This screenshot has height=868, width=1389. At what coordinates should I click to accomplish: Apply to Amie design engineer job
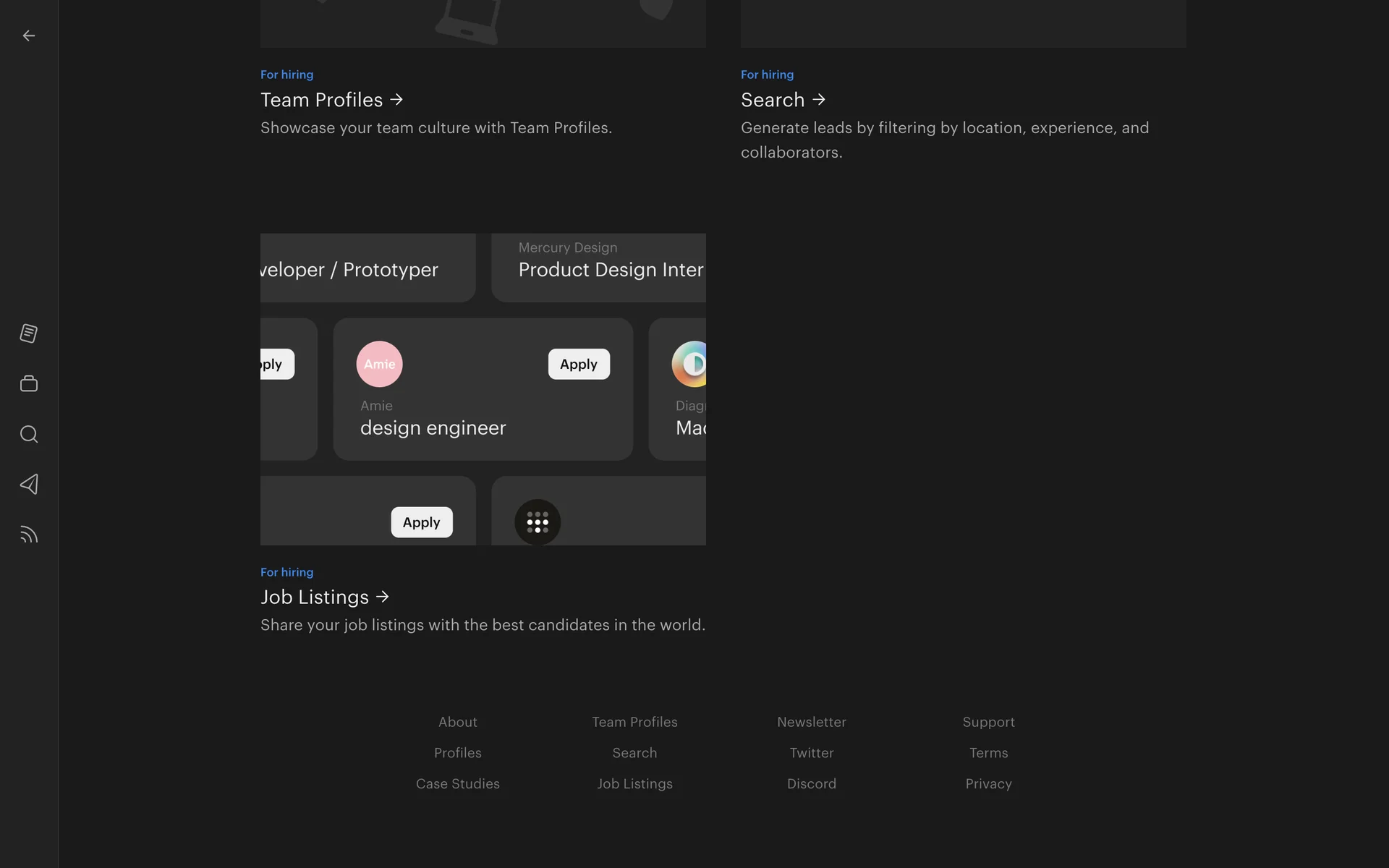point(579,364)
